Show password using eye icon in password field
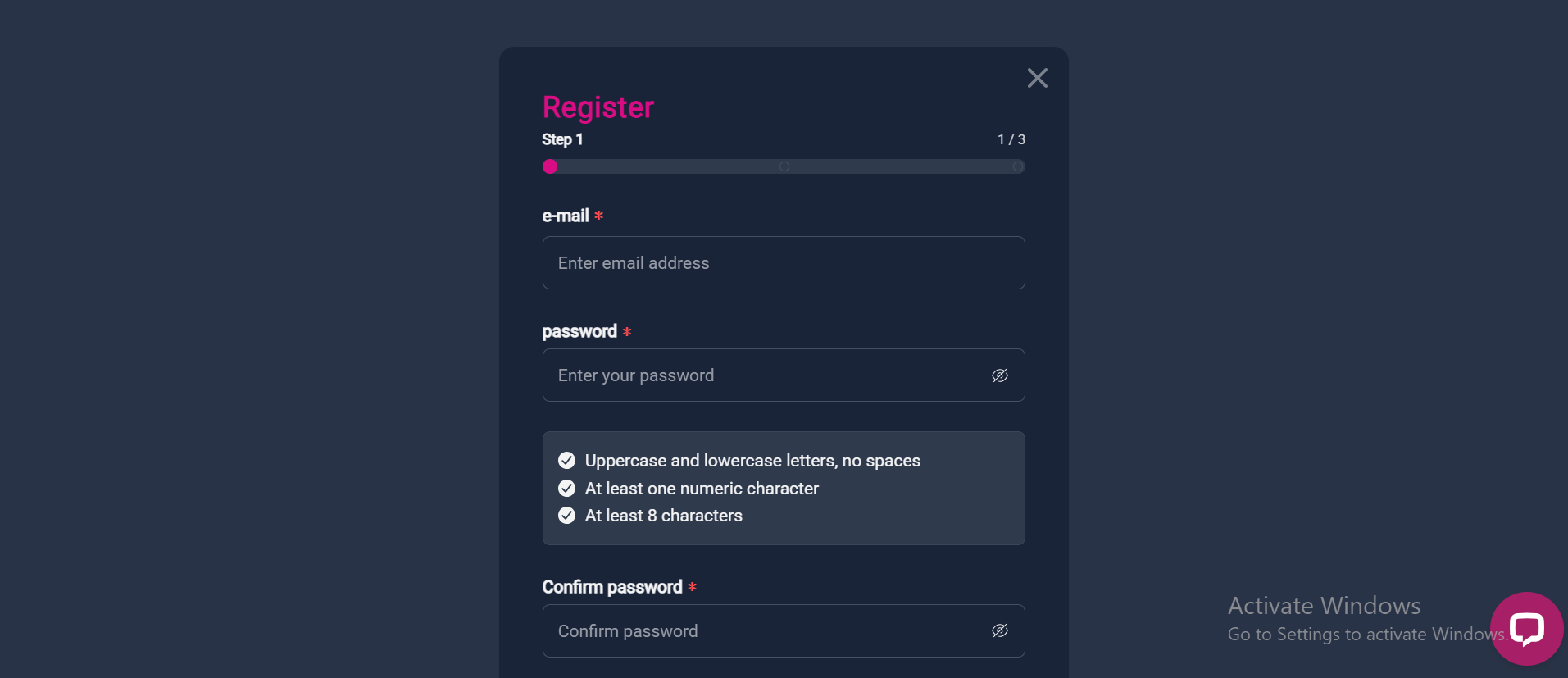The width and height of the screenshot is (1568, 678). (x=999, y=375)
